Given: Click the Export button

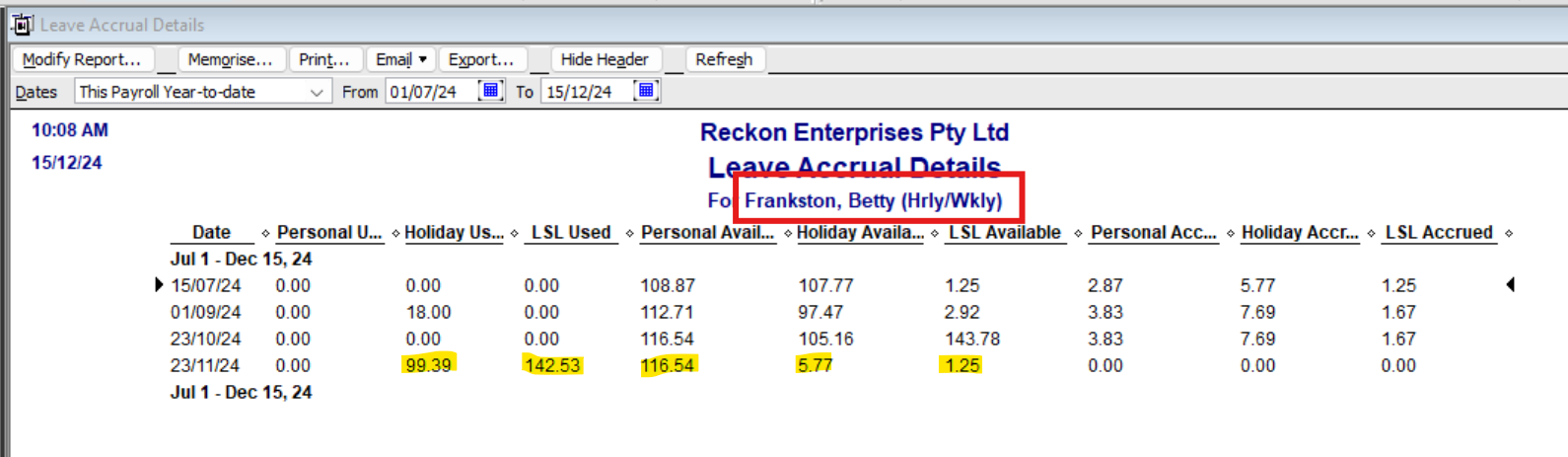Looking at the screenshot, I should click(481, 59).
